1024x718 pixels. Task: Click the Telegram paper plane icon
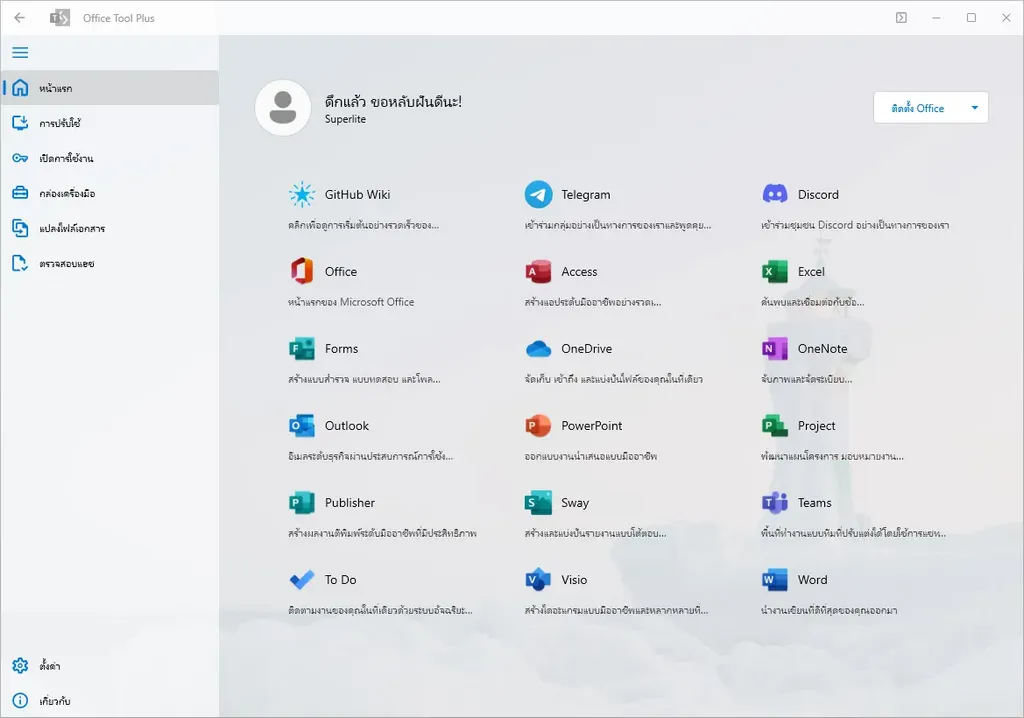click(538, 194)
